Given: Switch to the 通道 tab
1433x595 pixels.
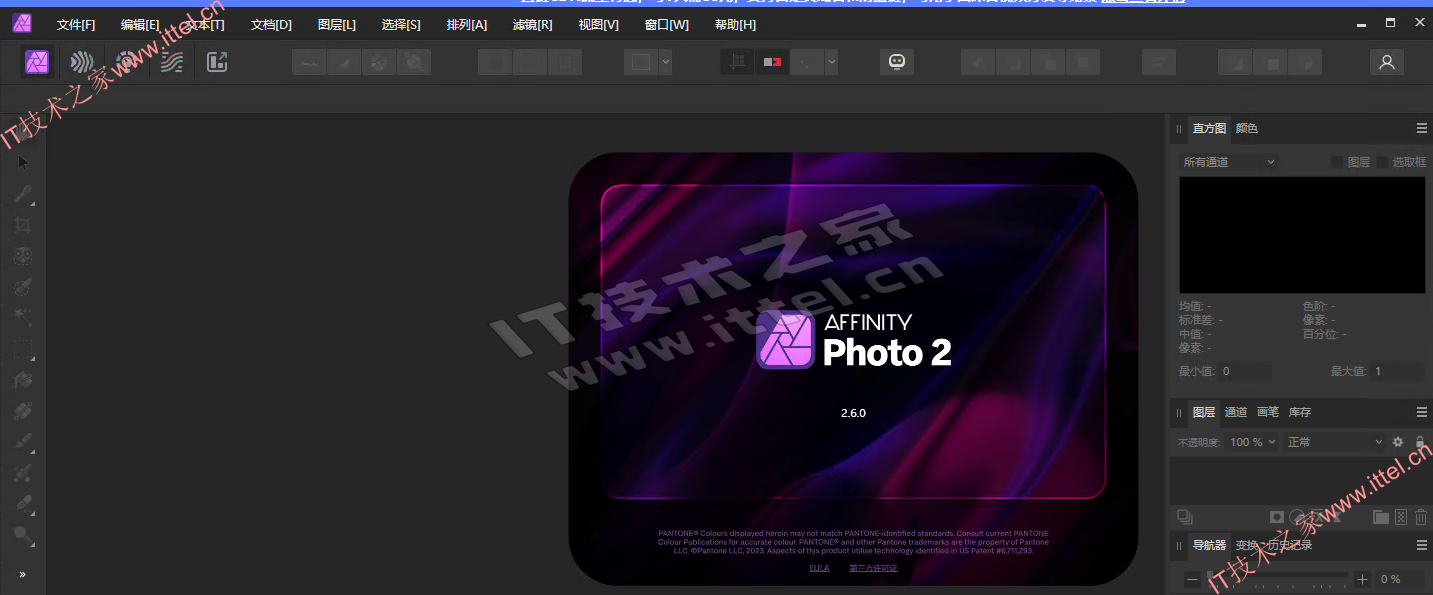Looking at the screenshot, I should click(1236, 412).
